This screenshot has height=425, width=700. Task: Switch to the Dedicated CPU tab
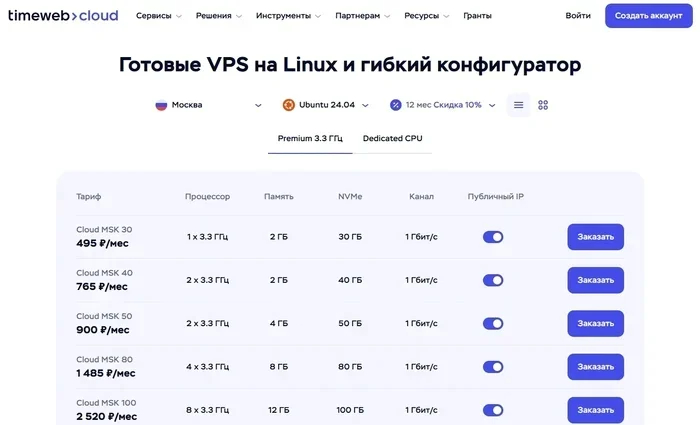pyautogui.click(x=392, y=138)
